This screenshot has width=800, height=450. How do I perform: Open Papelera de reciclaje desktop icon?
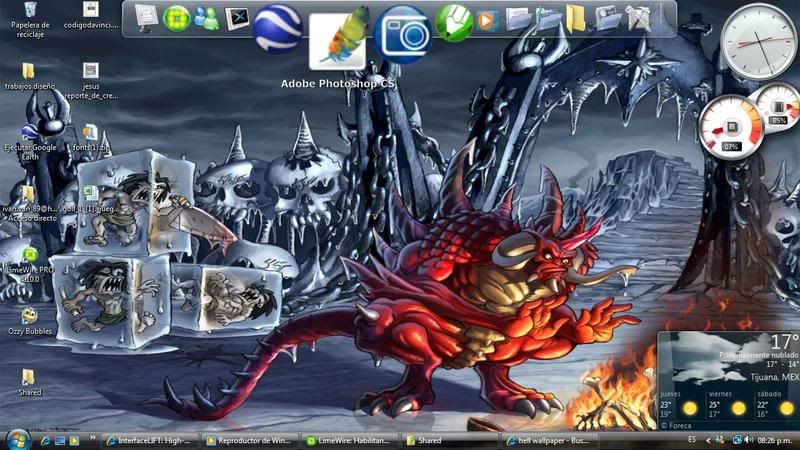point(30,20)
